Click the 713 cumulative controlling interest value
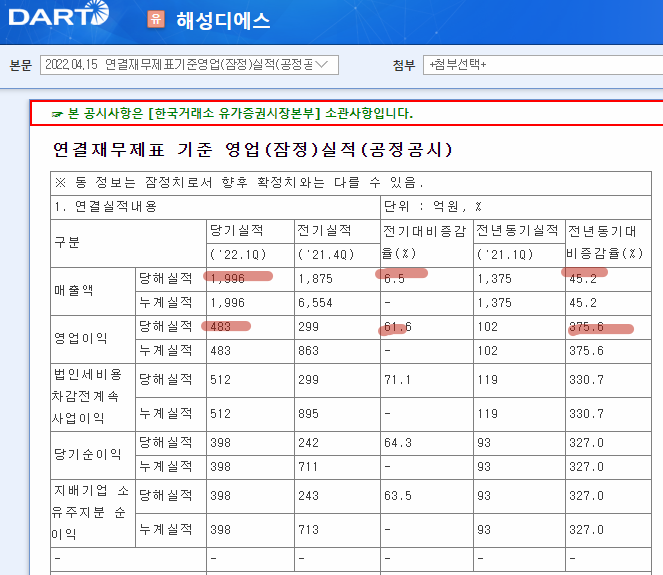The image size is (663, 575). pos(308,530)
